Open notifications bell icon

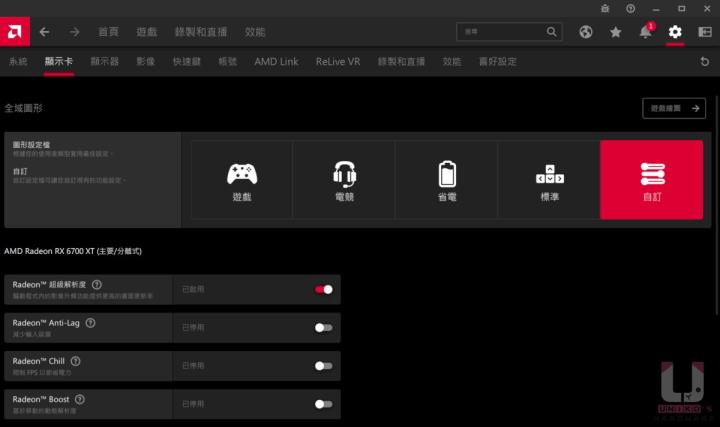pyautogui.click(x=646, y=32)
